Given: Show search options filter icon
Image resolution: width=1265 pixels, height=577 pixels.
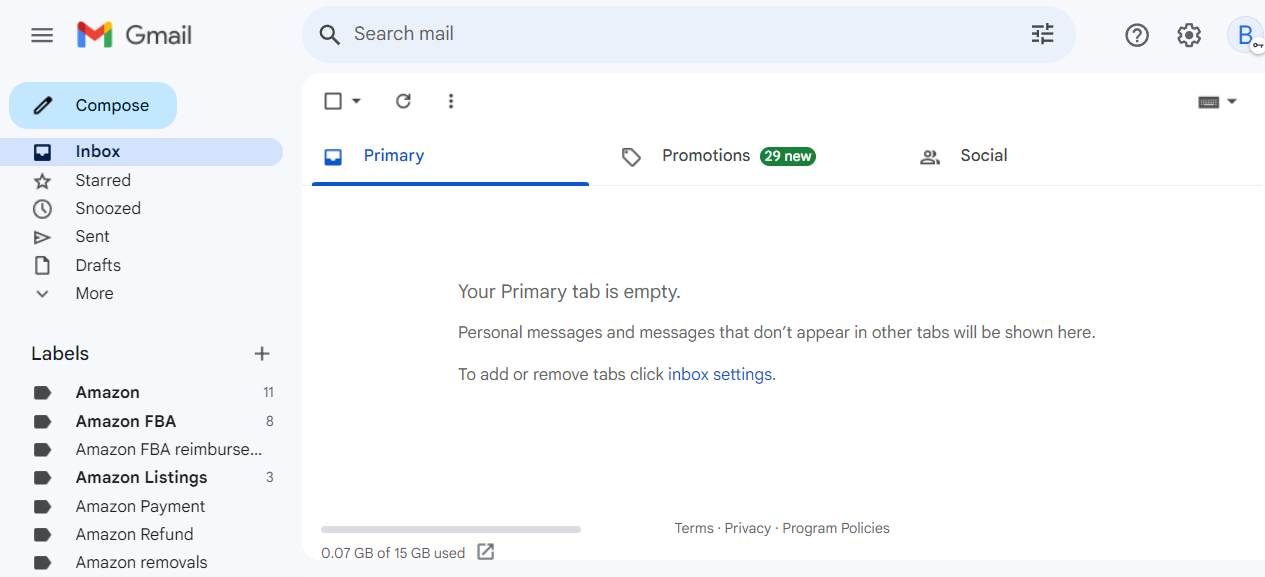Looking at the screenshot, I should coord(1043,35).
